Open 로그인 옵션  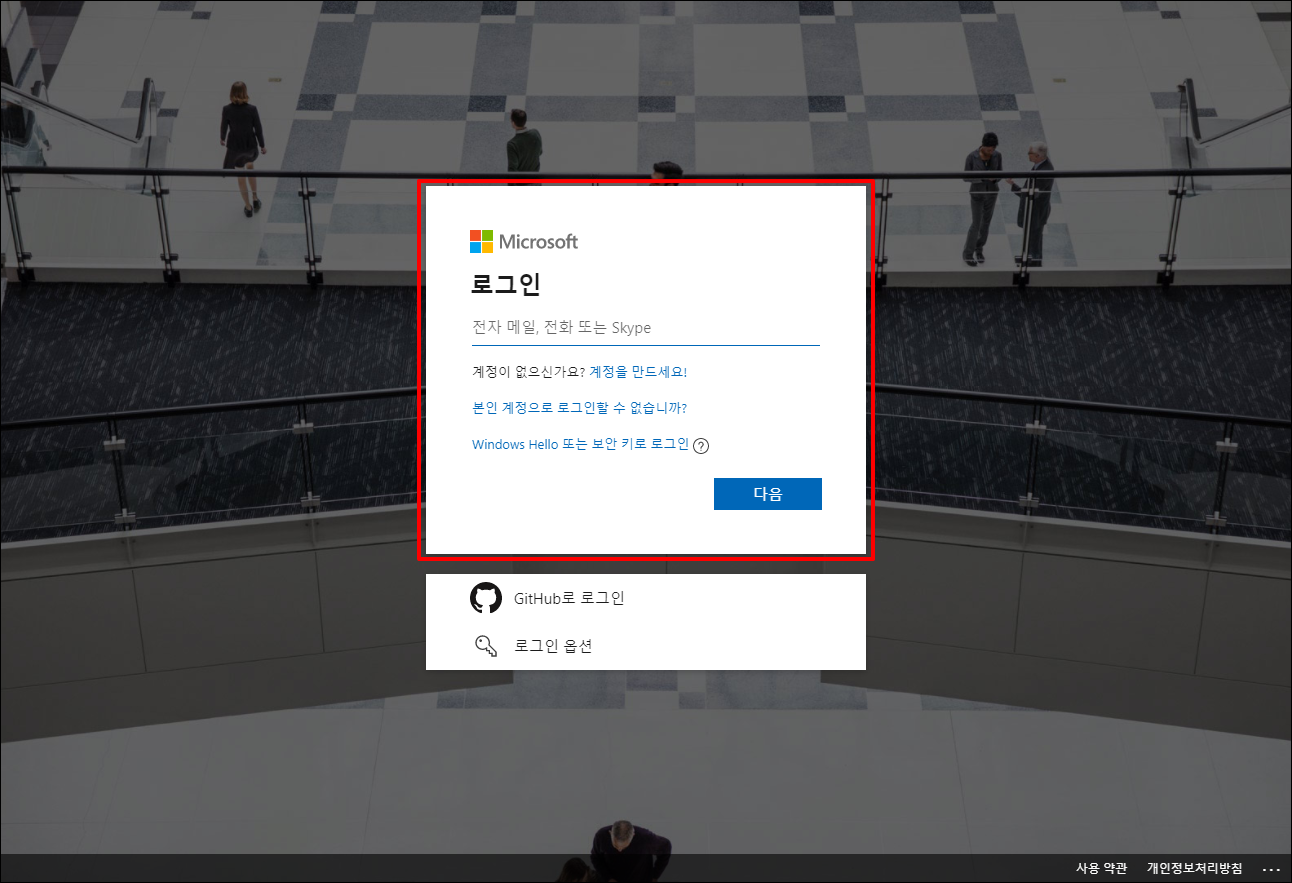[646, 646]
